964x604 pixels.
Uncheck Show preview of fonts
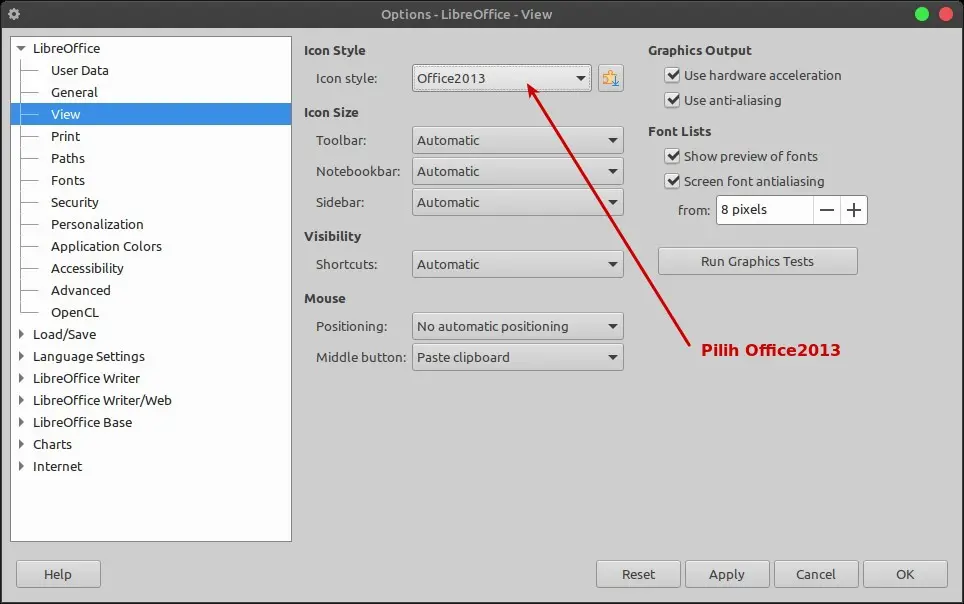coord(673,157)
